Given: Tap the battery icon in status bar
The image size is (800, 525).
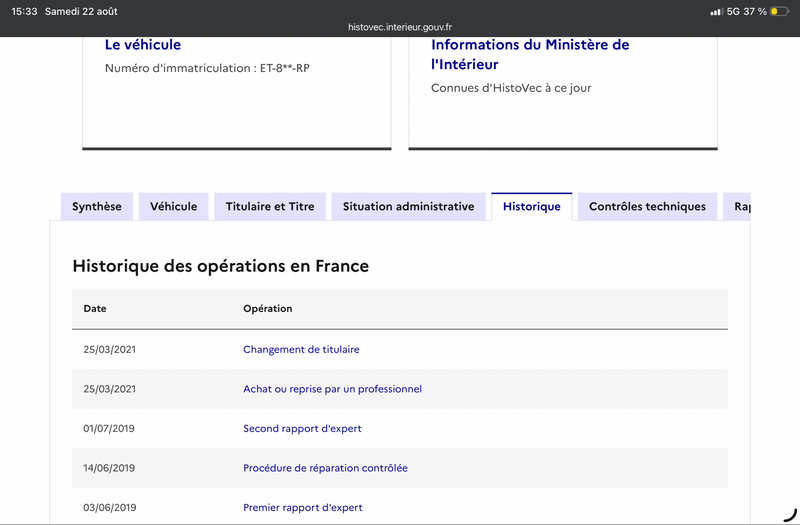Looking at the screenshot, I should tap(780, 11).
